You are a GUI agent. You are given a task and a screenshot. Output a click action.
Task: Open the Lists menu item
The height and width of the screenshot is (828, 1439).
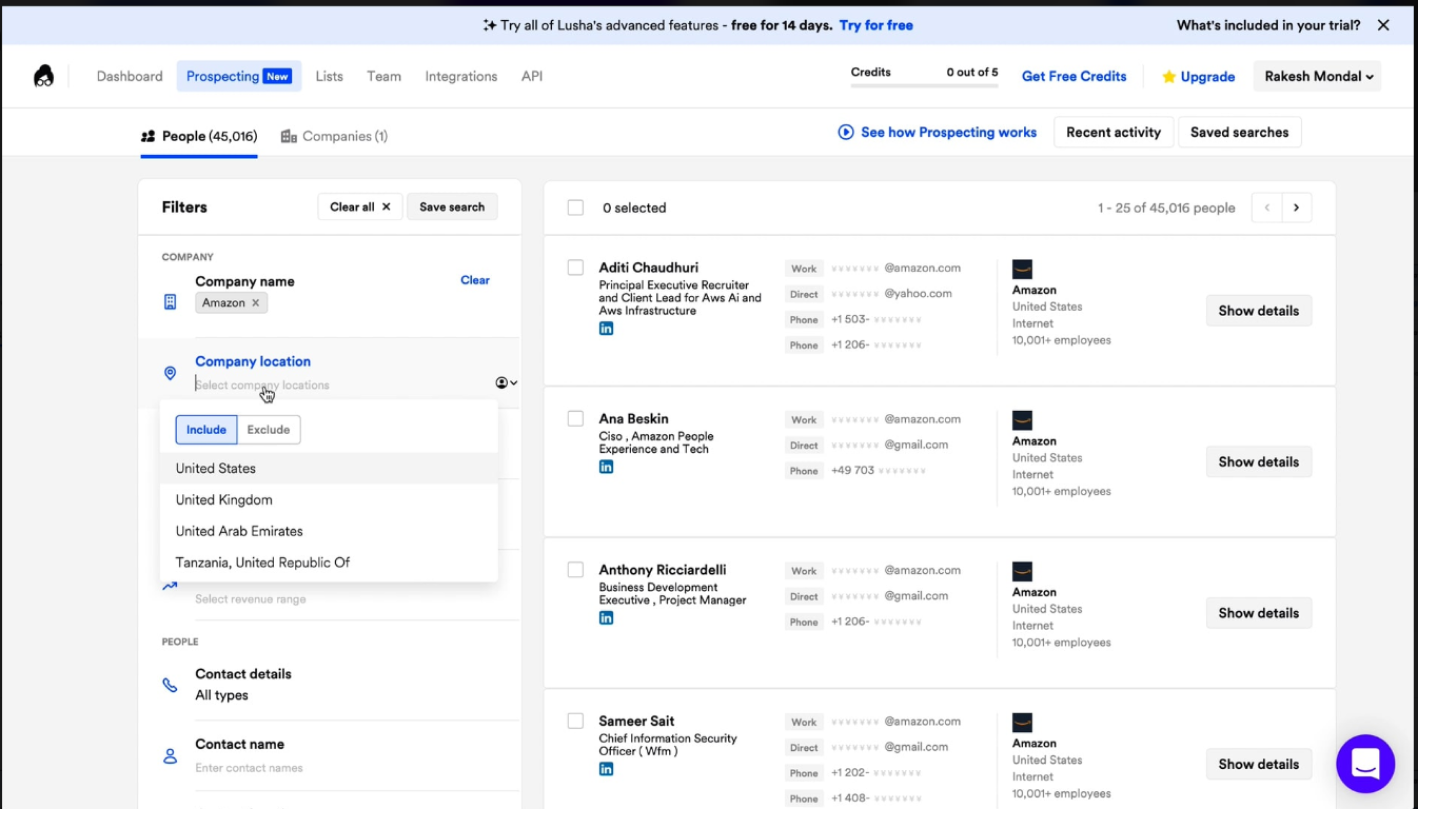tap(329, 76)
